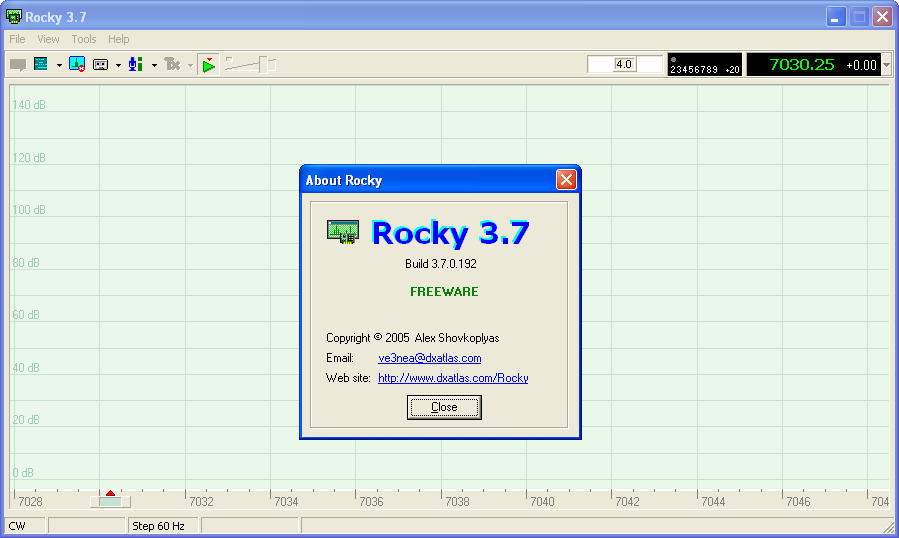Toggle the green Start/Play button
The image size is (899, 538).
click(209, 65)
